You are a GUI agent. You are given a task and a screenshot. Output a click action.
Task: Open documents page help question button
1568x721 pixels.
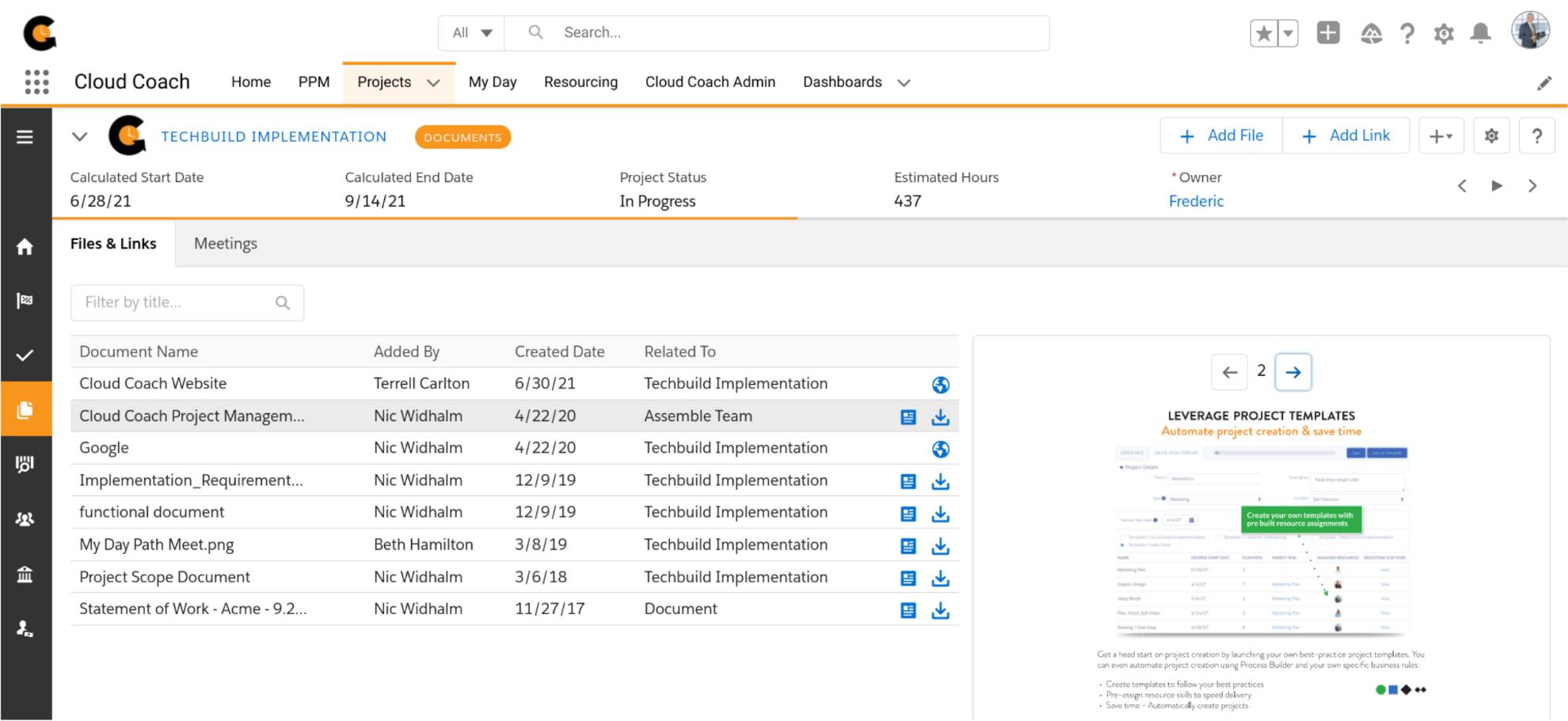(x=1536, y=136)
